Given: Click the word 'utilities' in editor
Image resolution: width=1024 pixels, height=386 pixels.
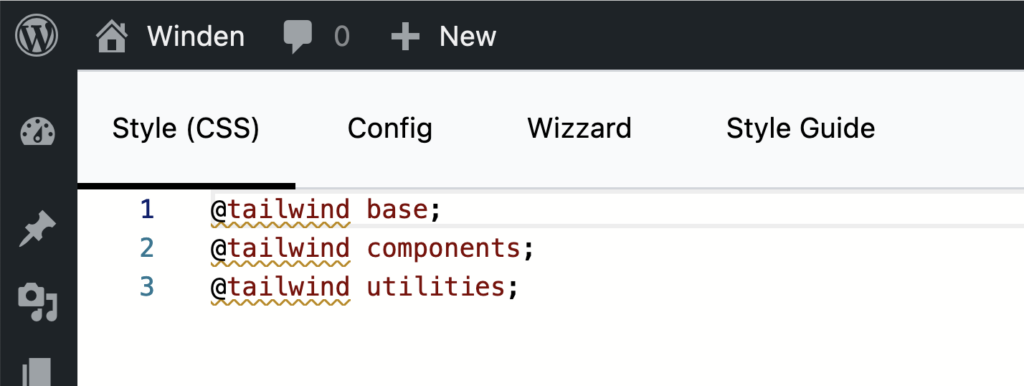Looking at the screenshot, I should (x=436, y=287).
